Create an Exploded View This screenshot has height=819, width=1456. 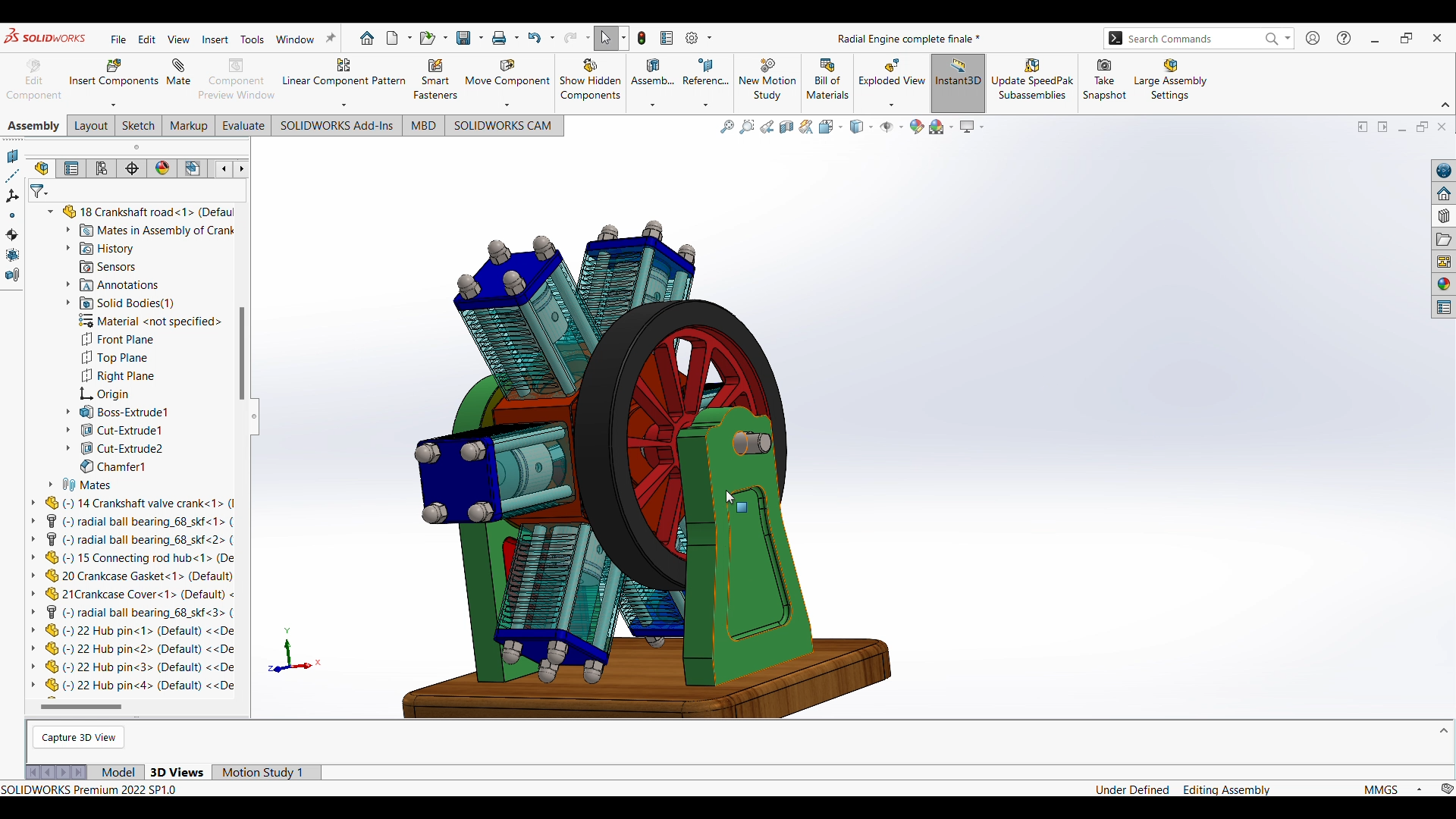[x=892, y=73]
